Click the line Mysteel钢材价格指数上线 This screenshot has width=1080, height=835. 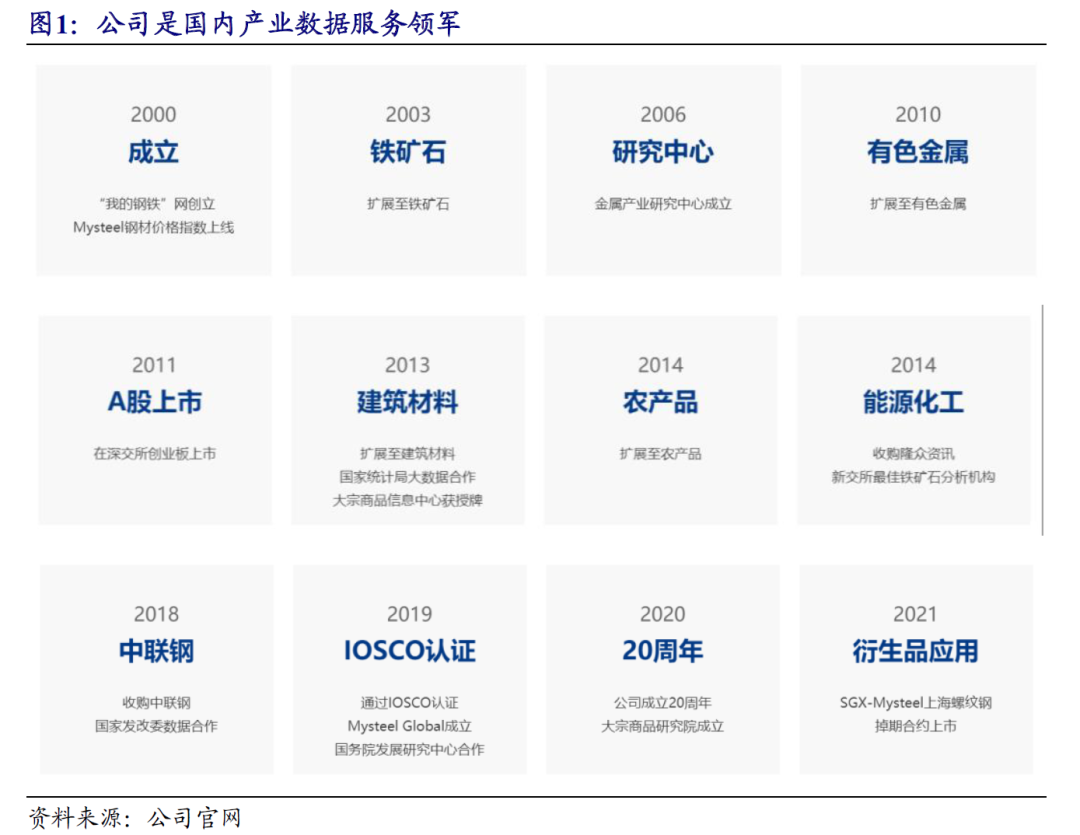[154, 227]
